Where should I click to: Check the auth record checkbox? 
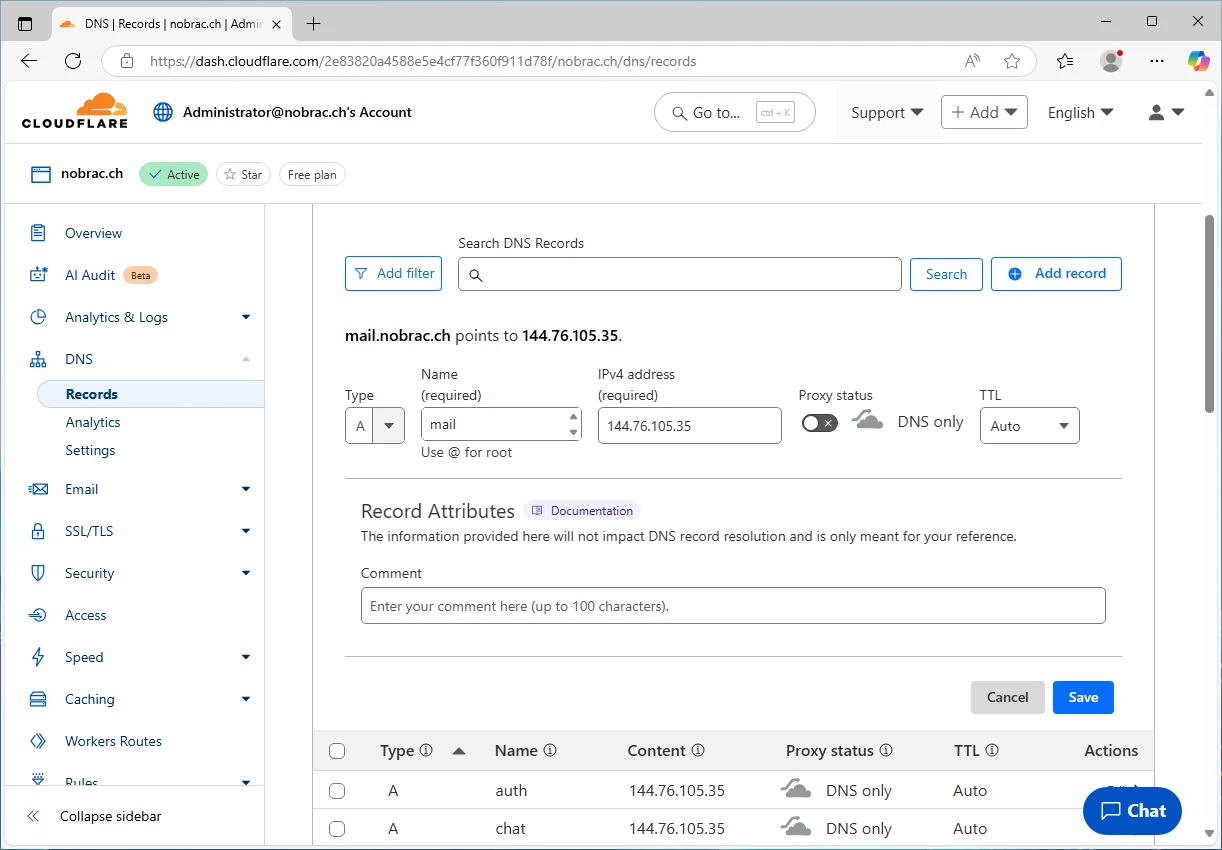point(337,791)
